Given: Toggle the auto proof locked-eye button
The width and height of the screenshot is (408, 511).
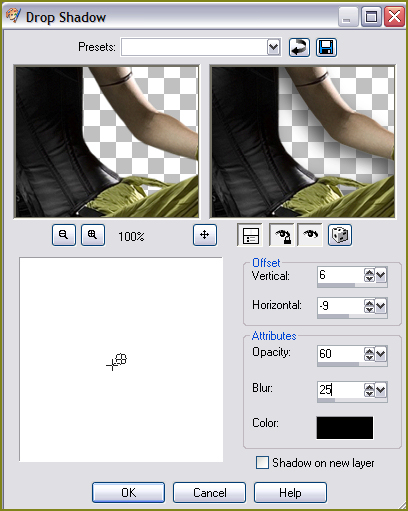Looking at the screenshot, I should [x=282, y=235].
